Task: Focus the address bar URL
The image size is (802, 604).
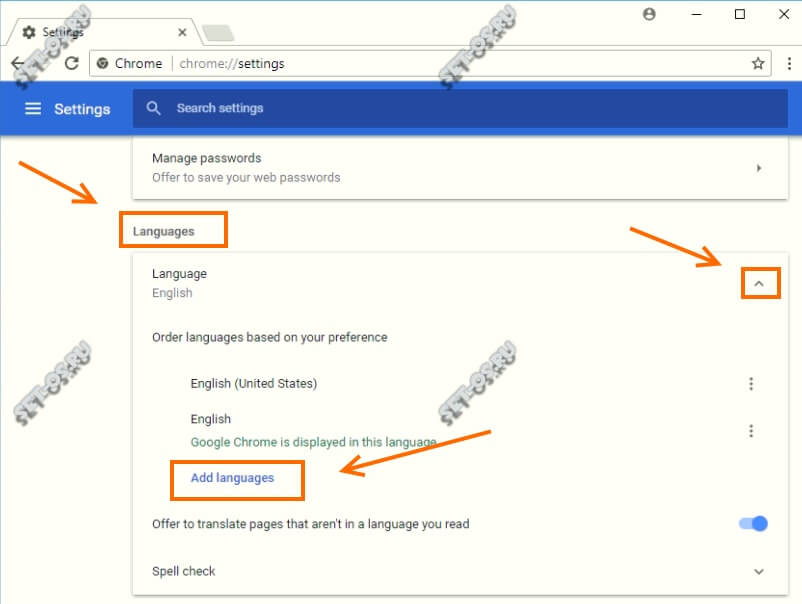Action: [x=232, y=63]
